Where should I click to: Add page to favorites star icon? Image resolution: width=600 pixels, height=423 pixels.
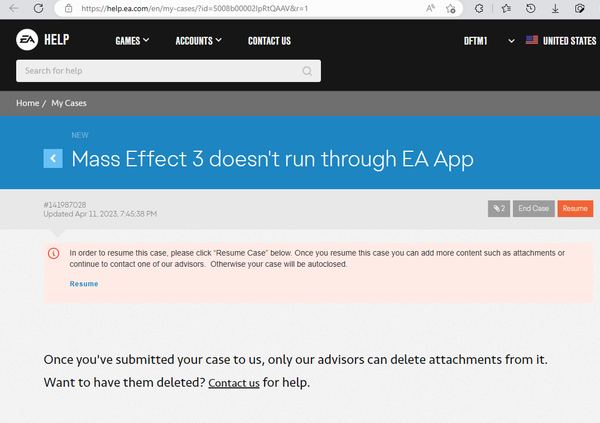pos(451,8)
